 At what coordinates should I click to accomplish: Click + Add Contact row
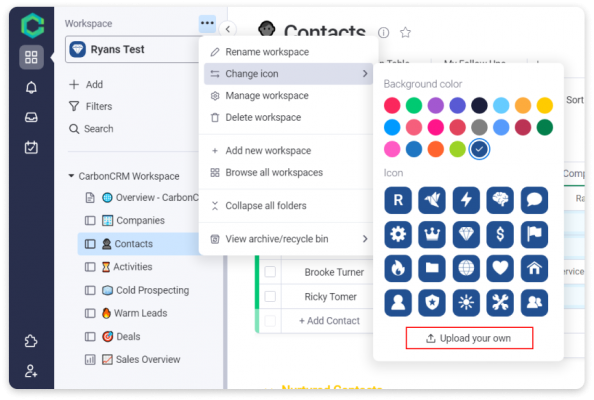[329, 321]
